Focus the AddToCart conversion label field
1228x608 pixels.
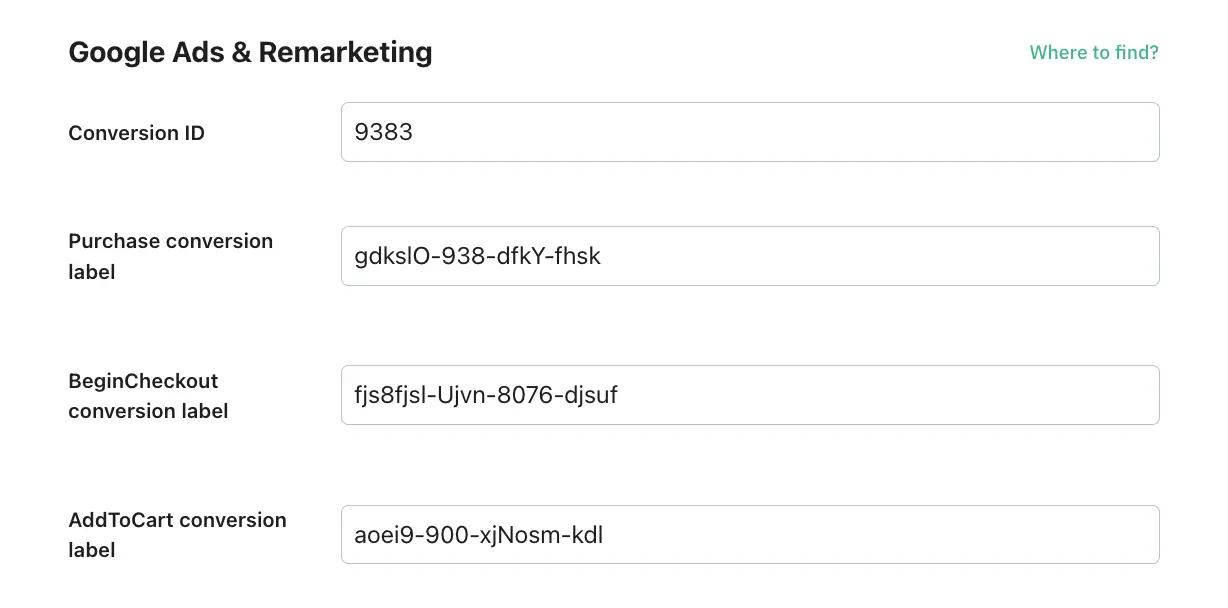(750, 534)
